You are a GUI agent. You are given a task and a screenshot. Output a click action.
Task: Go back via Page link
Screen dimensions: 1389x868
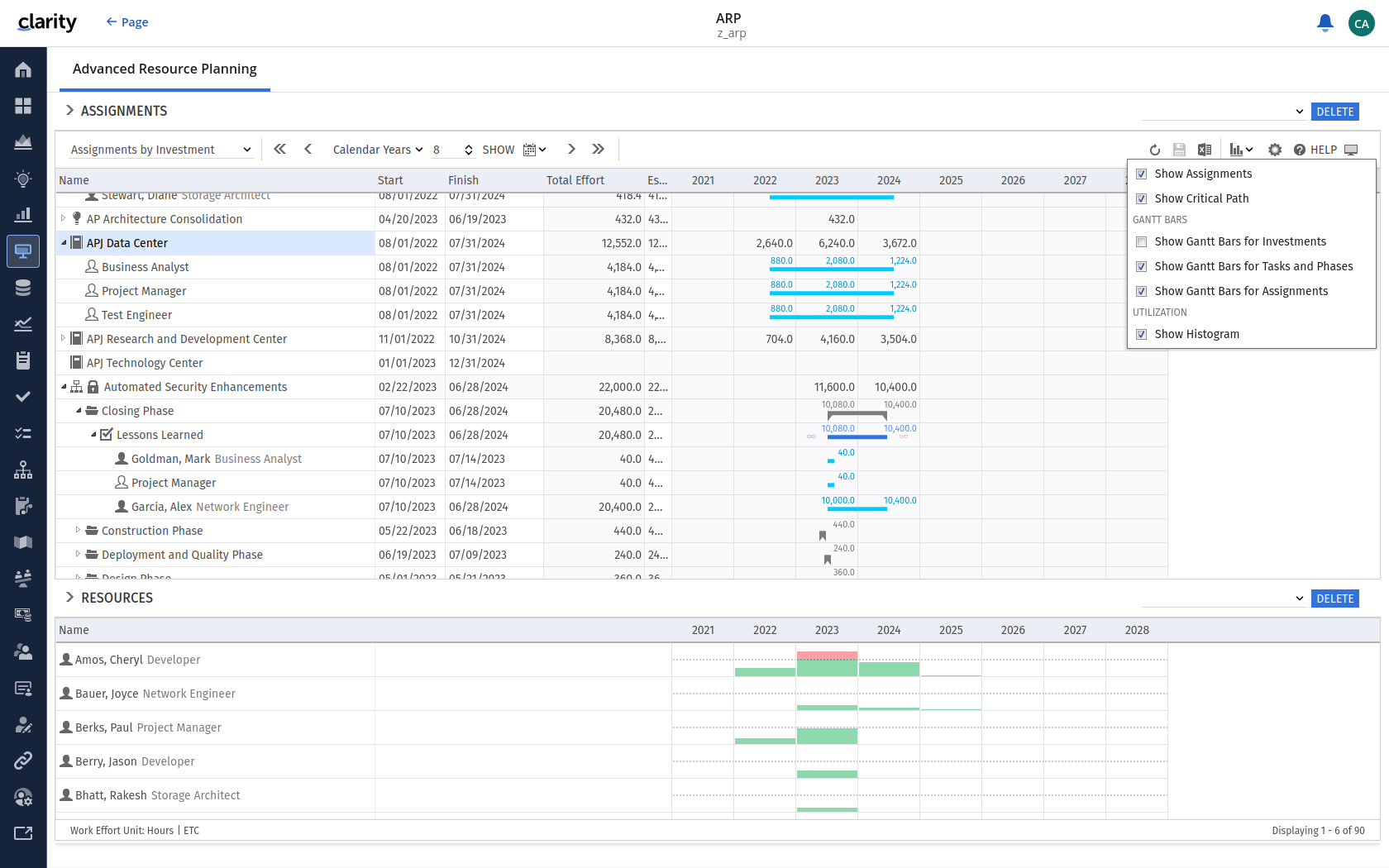[x=127, y=22]
